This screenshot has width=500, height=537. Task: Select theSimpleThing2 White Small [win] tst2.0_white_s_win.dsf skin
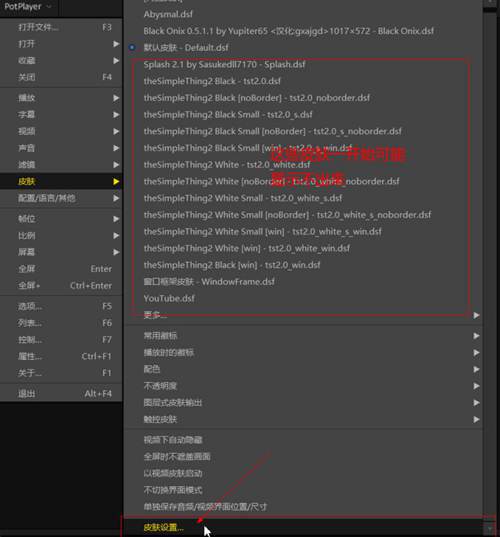point(303,232)
